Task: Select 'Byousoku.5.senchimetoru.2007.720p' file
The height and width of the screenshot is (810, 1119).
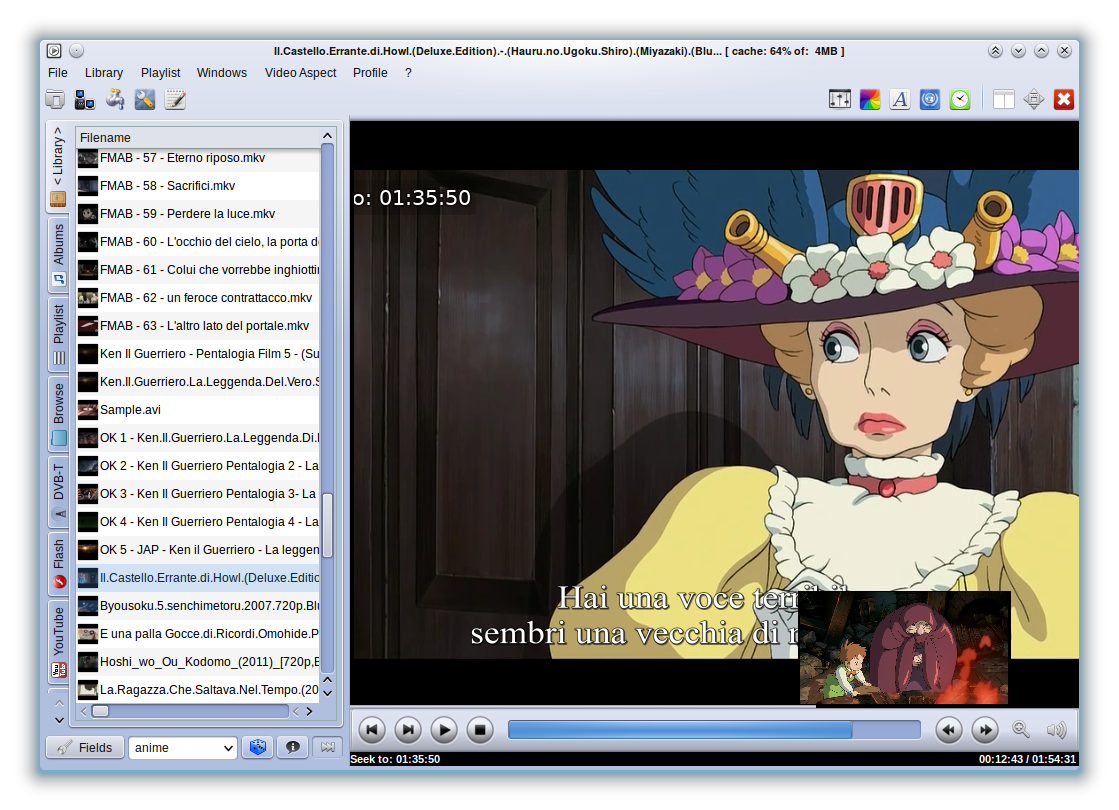Action: [x=198, y=605]
